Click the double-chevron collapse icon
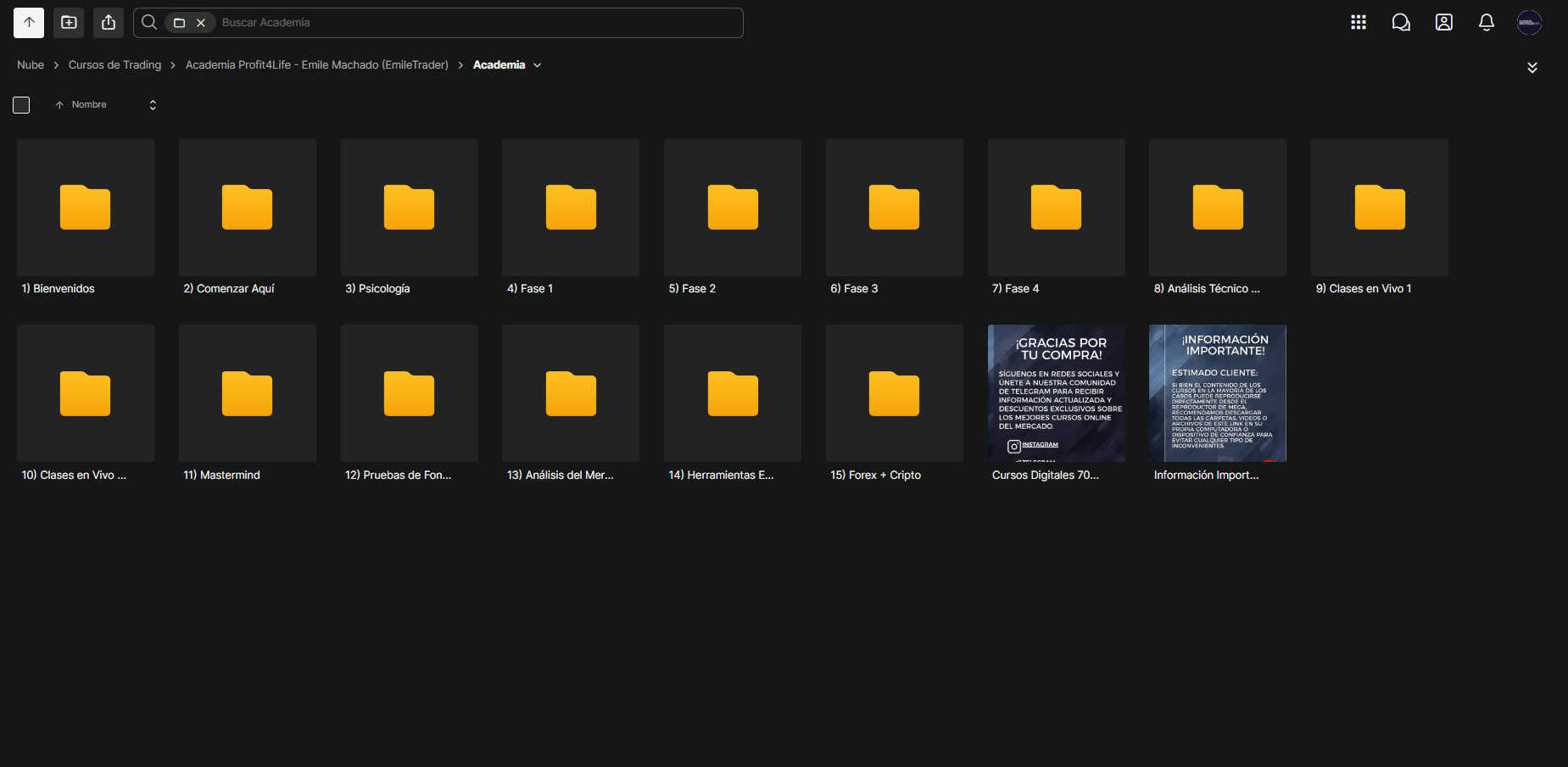Image resolution: width=1568 pixels, height=767 pixels. (1532, 68)
